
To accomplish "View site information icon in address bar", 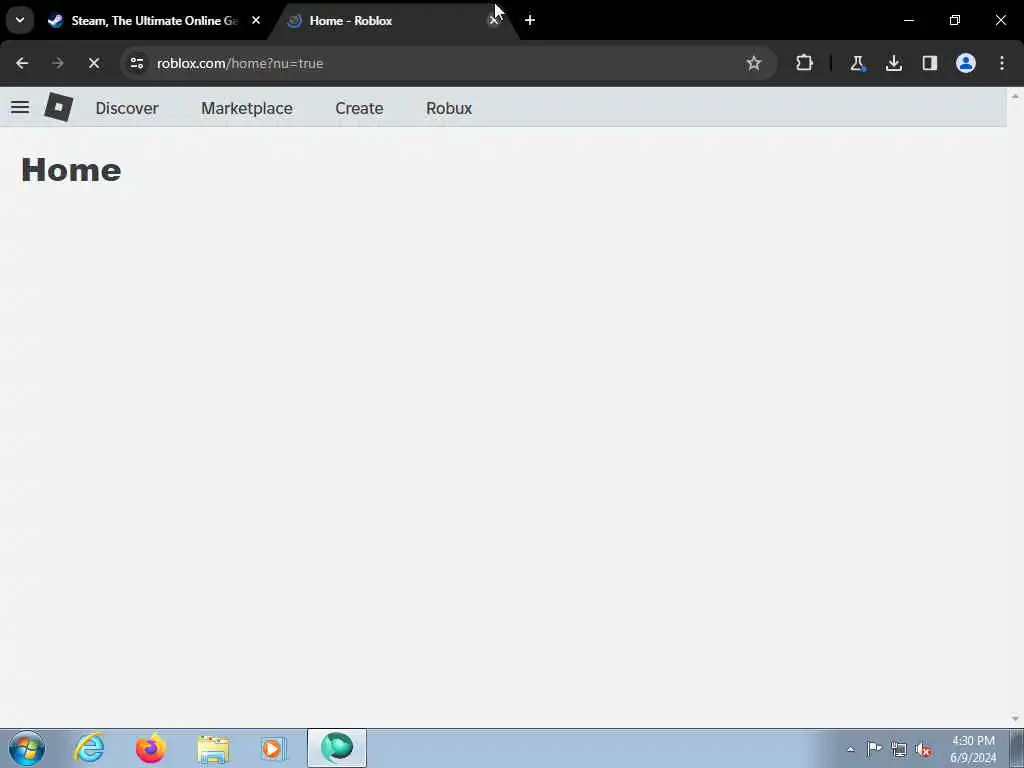I will click(x=136, y=63).
